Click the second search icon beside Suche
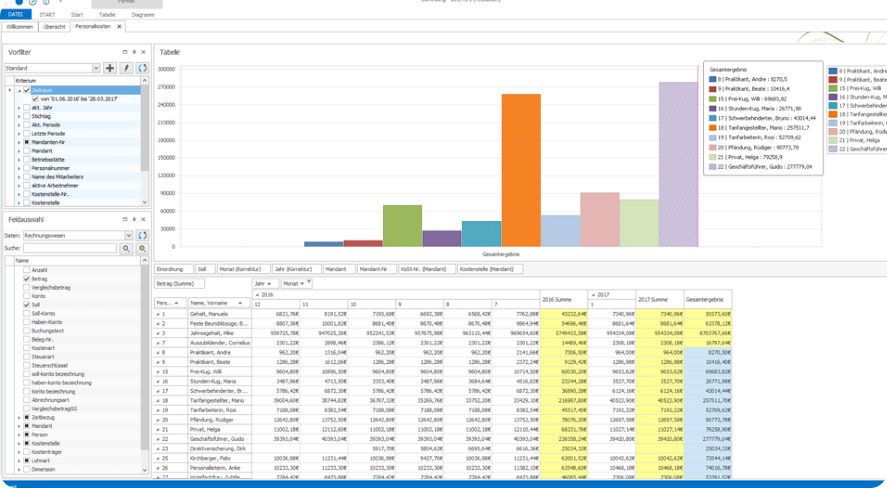887x488 pixels. 142,248
